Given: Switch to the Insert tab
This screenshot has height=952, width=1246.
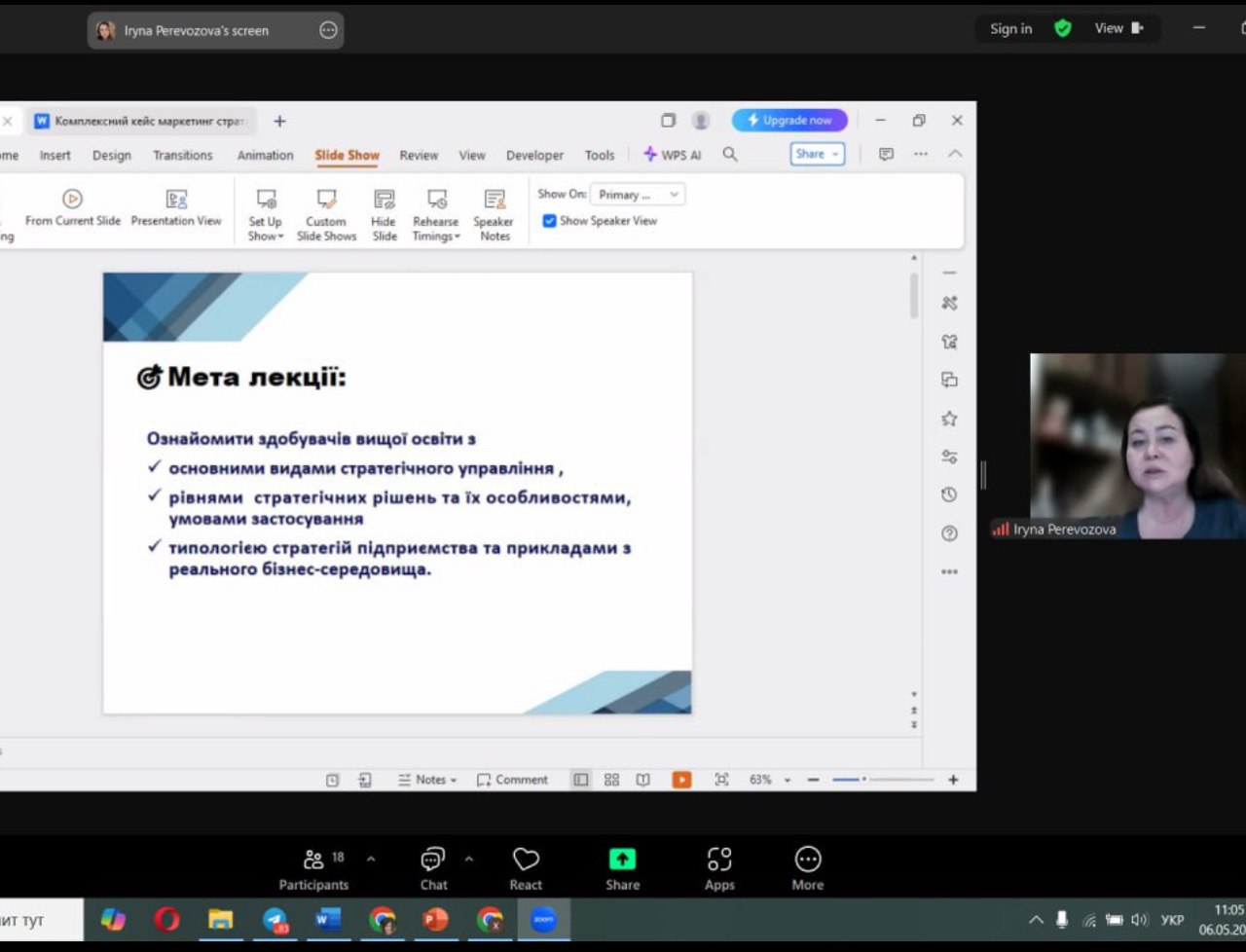Looking at the screenshot, I should pyautogui.click(x=55, y=156).
